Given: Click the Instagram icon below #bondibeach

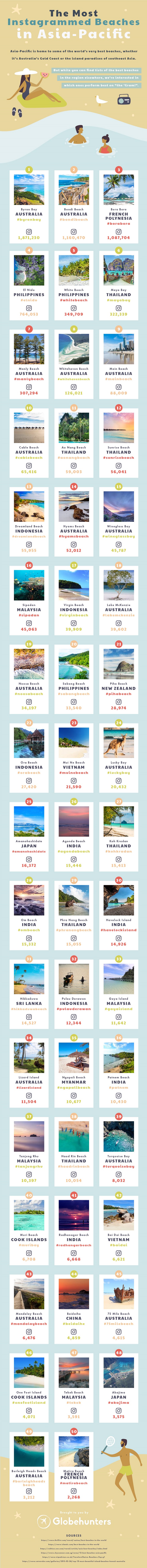Looking at the screenshot, I should click(x=73, y=231).
